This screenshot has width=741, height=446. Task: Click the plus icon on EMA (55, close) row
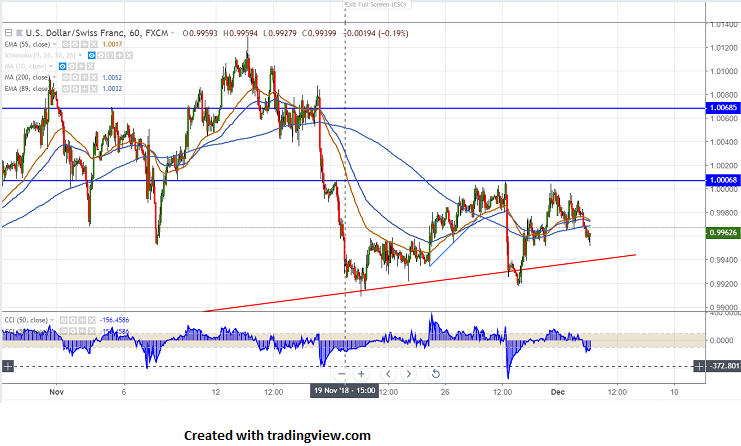tap(84, 44)
